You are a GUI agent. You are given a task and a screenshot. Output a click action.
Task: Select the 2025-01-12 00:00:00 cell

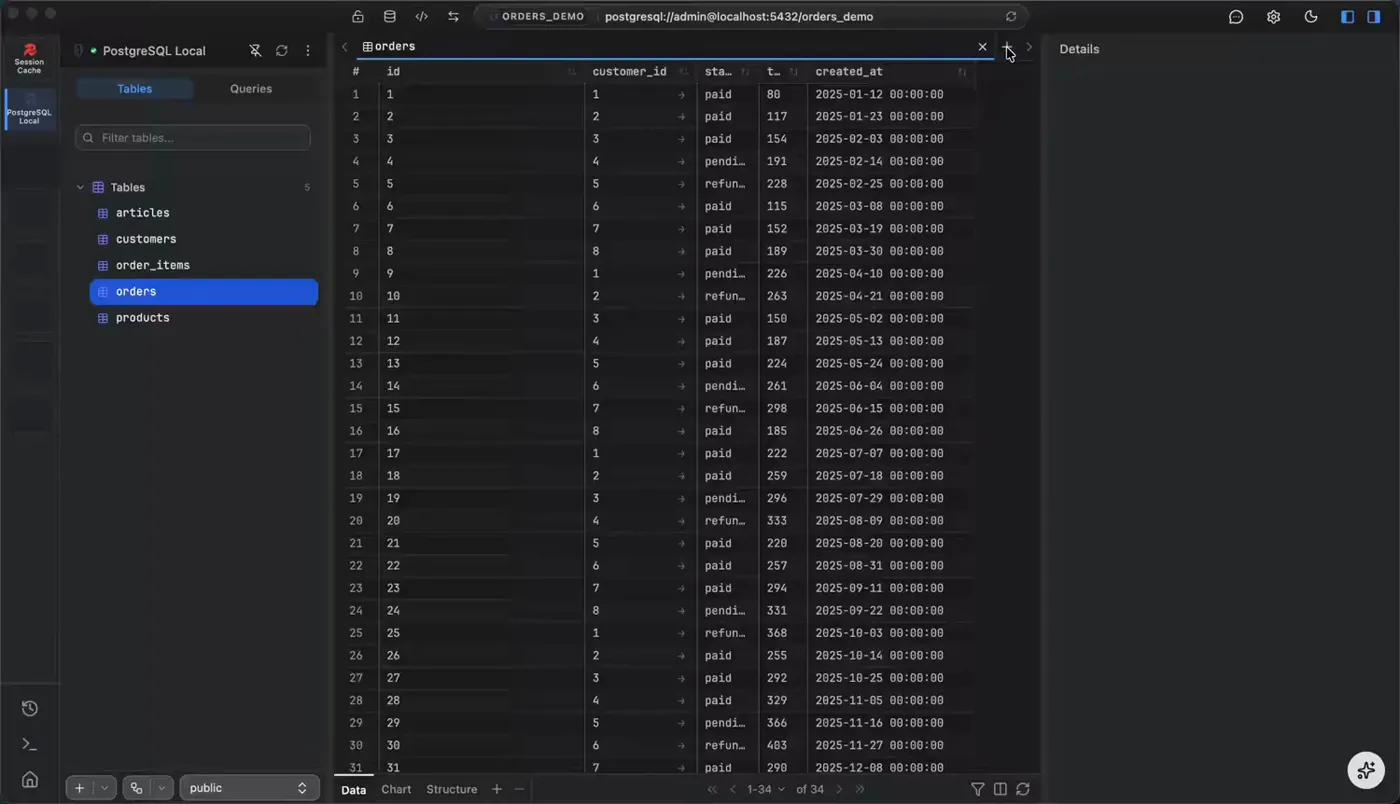coord(890,95)
